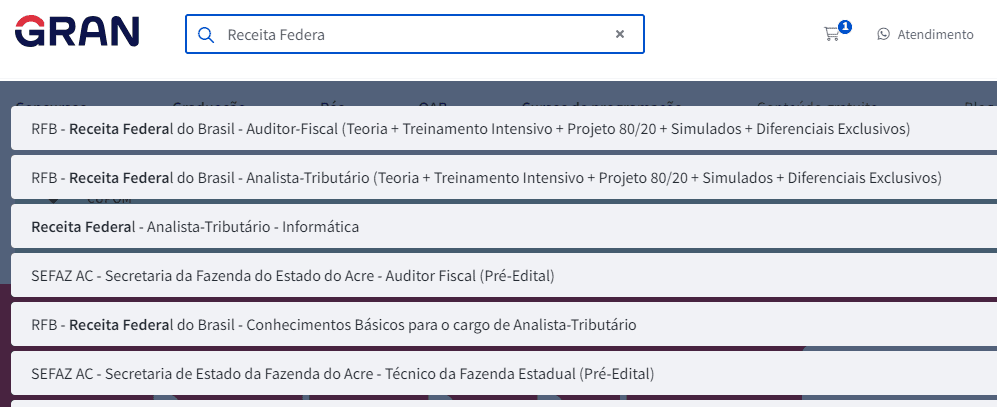Open the Pós navigation item
997x407 pixels.
332,103
